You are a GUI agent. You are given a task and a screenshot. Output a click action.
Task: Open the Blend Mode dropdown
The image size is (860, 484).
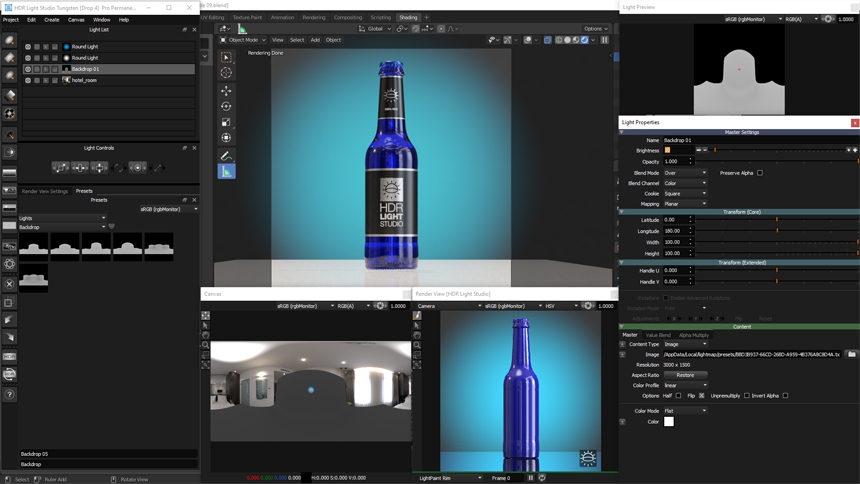pyautogui.click(x=685, y=173)
